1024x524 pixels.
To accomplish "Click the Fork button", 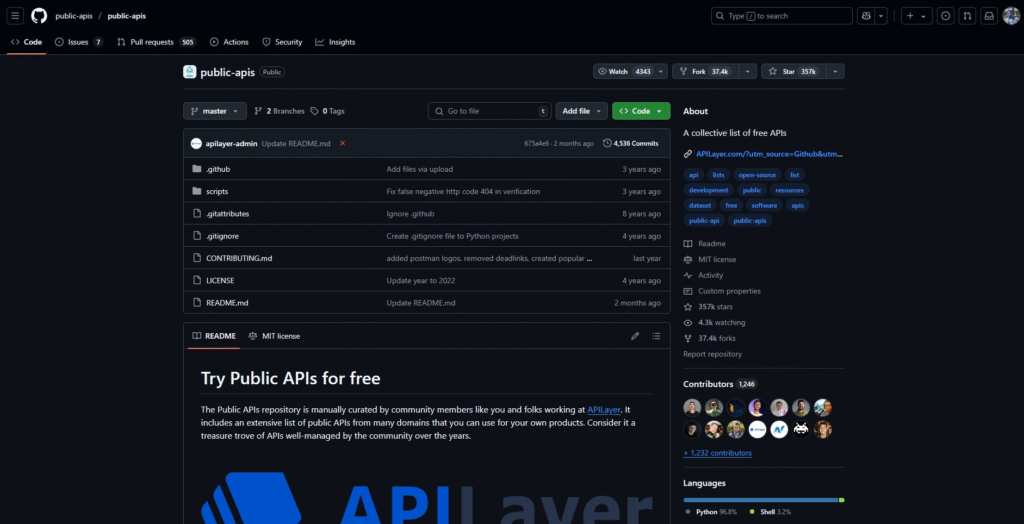I will pyautogui.click(x=707, y=72).
